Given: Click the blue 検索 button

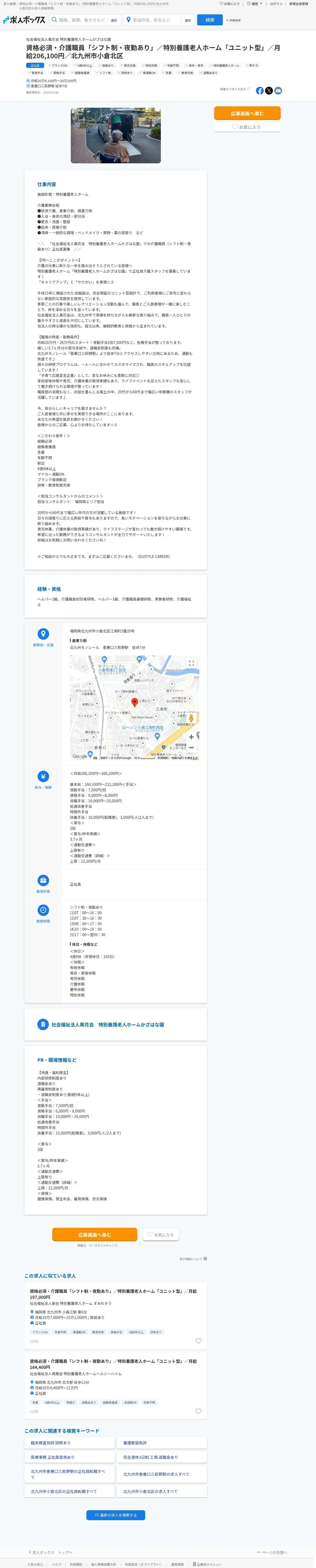Looking at the screenshot, I should 210,20.
